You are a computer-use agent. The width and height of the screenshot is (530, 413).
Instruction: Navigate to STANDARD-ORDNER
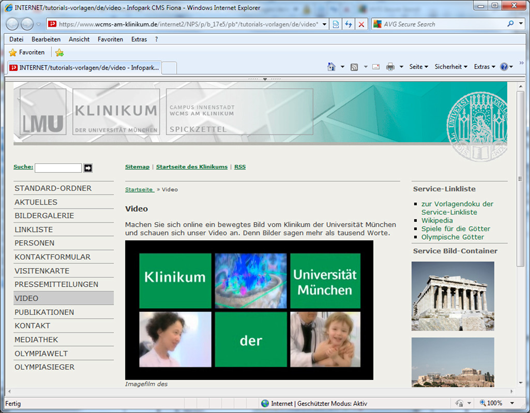64,188
